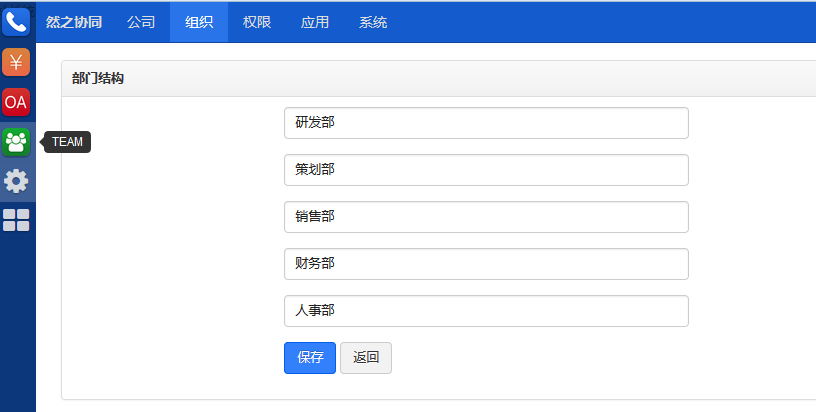This screenshot has width=816, height=412.
Task: Save departments with the 保存 button
Action: [x=310, y=358]
